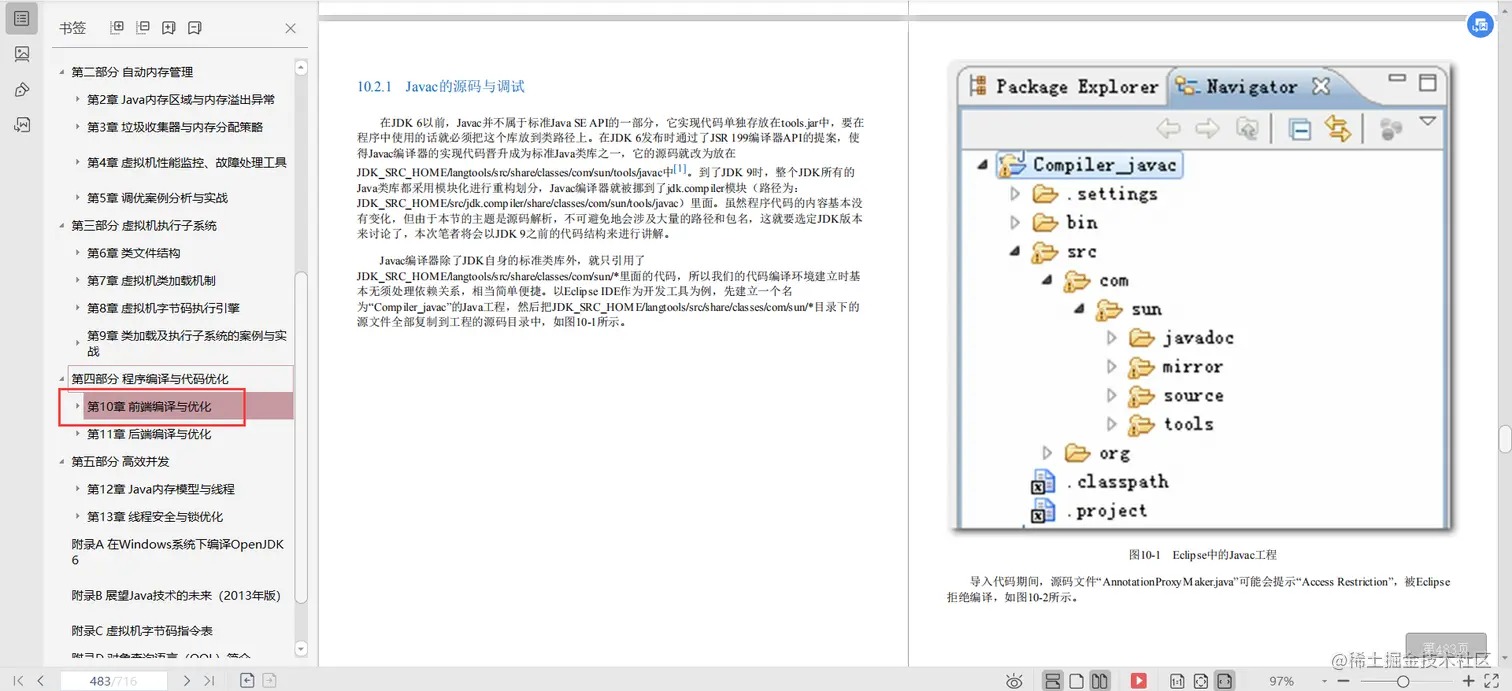Screen dimensions: 1512x691
Task: Open the signature pen sidebar icon
Action: click(22, 90)
